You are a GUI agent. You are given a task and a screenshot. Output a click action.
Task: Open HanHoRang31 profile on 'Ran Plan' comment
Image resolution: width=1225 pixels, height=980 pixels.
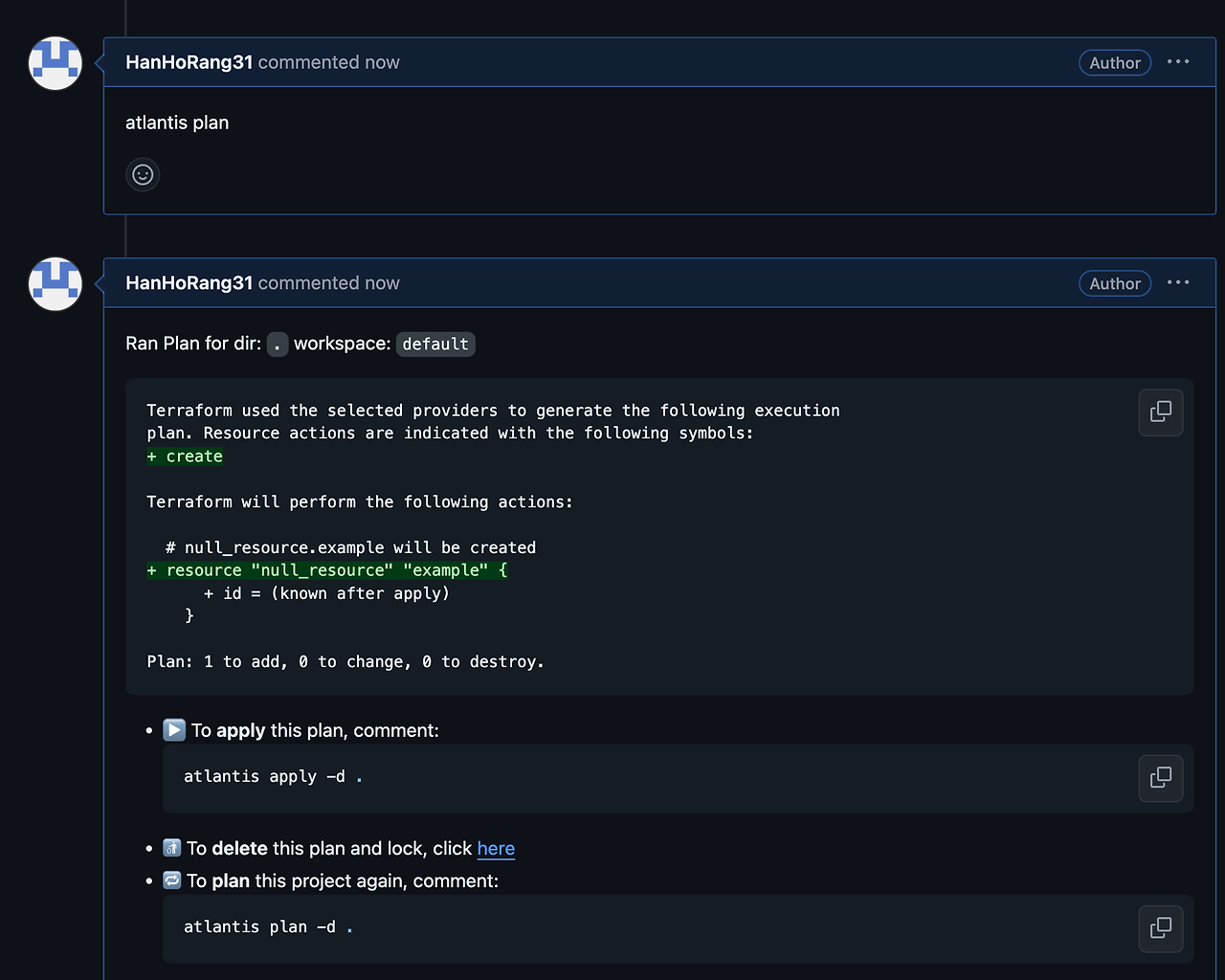pyautogui.click(x=189, y=283)
